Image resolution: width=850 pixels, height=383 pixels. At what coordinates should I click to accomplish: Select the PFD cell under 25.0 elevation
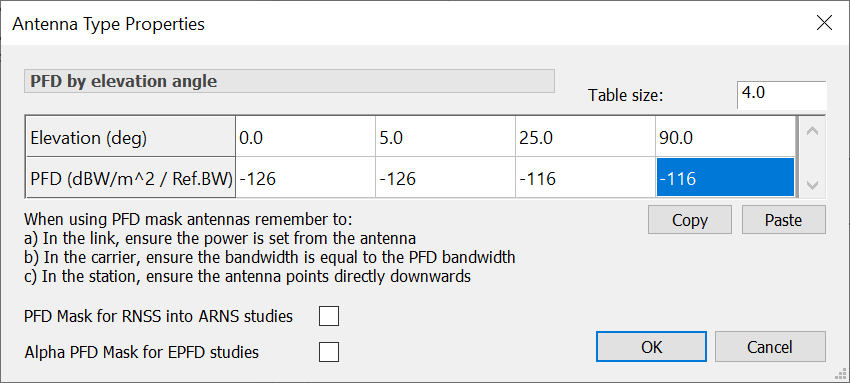tap(585, 177)
